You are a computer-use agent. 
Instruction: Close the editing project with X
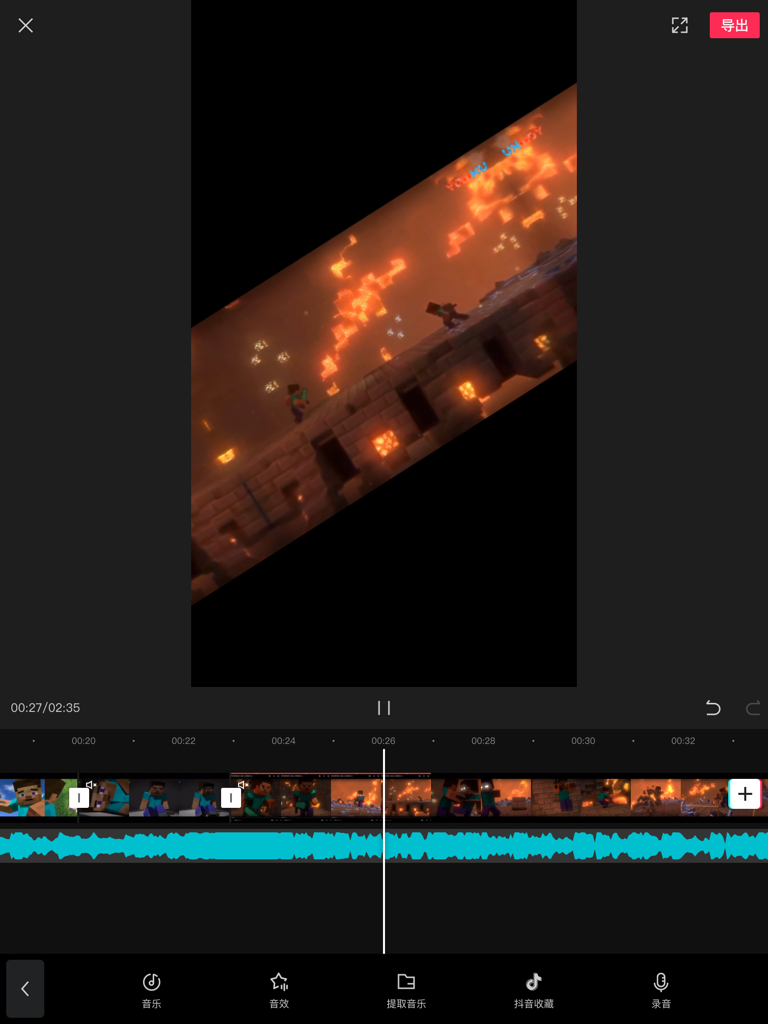(x=25, y=25)
